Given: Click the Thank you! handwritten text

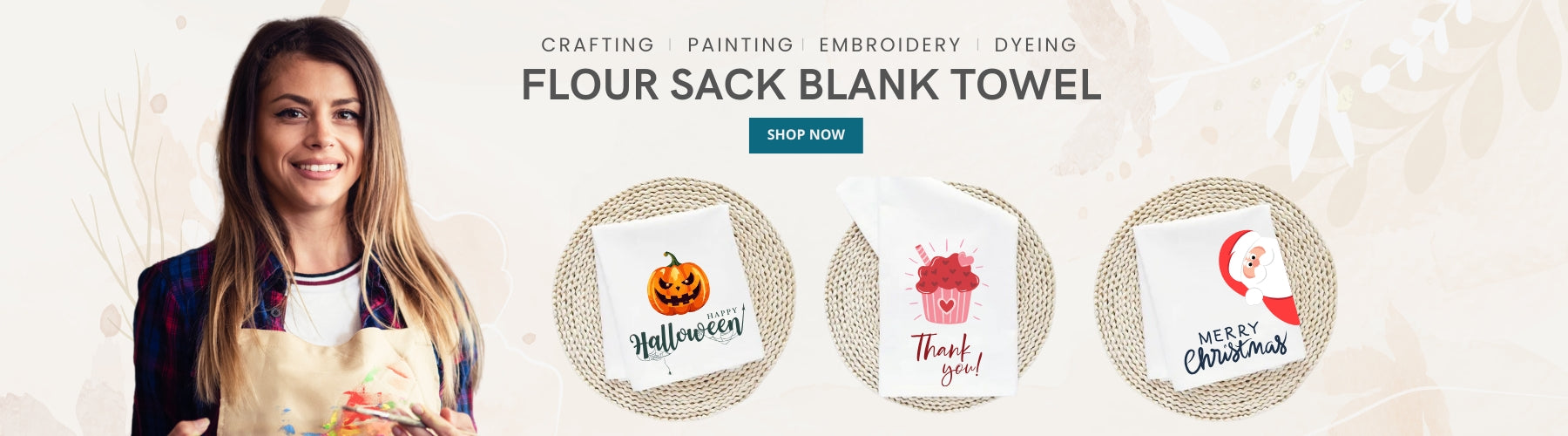Looking at the screenshot, I should [x=946, y=358].
